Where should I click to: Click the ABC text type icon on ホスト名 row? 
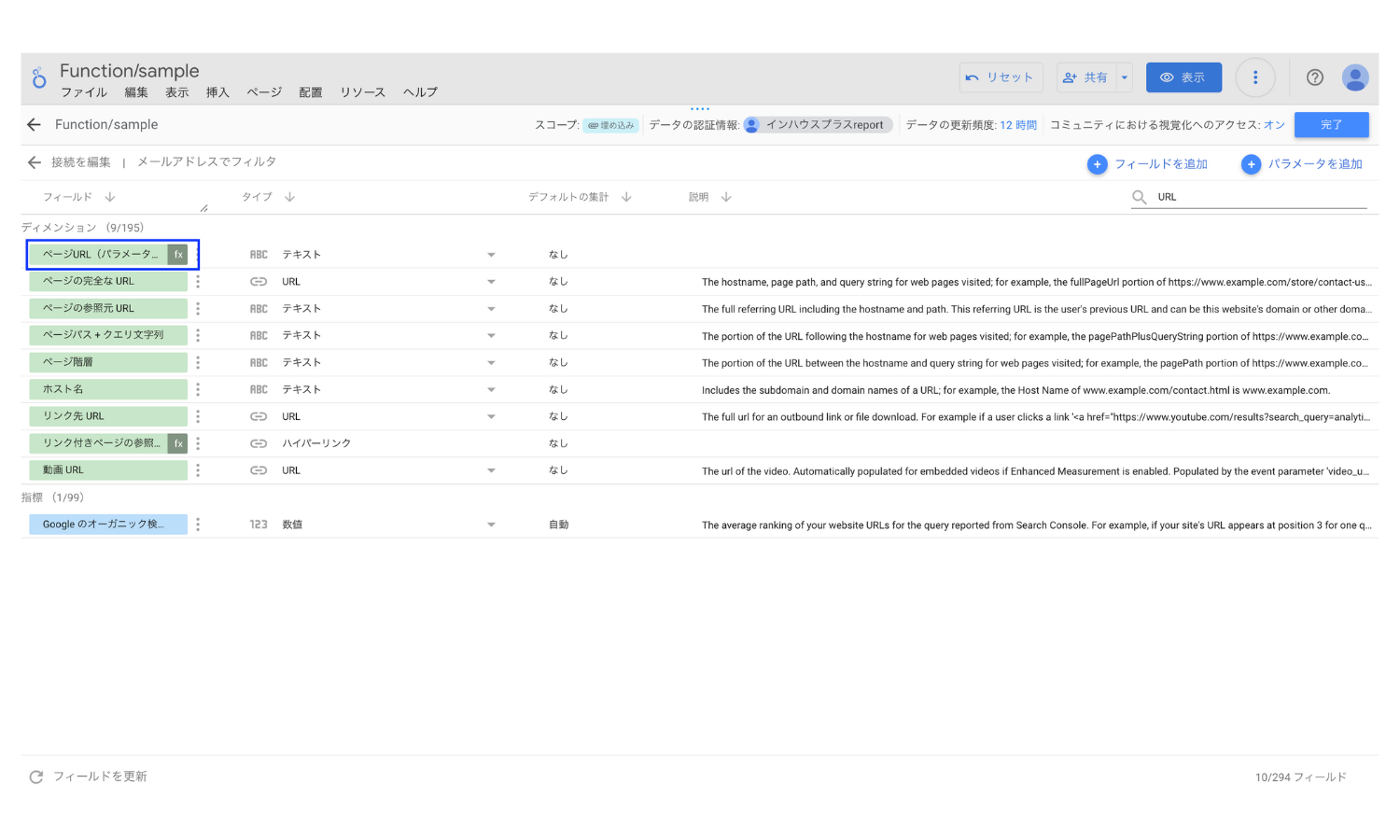pyautogui.click(x=259, y=389)
